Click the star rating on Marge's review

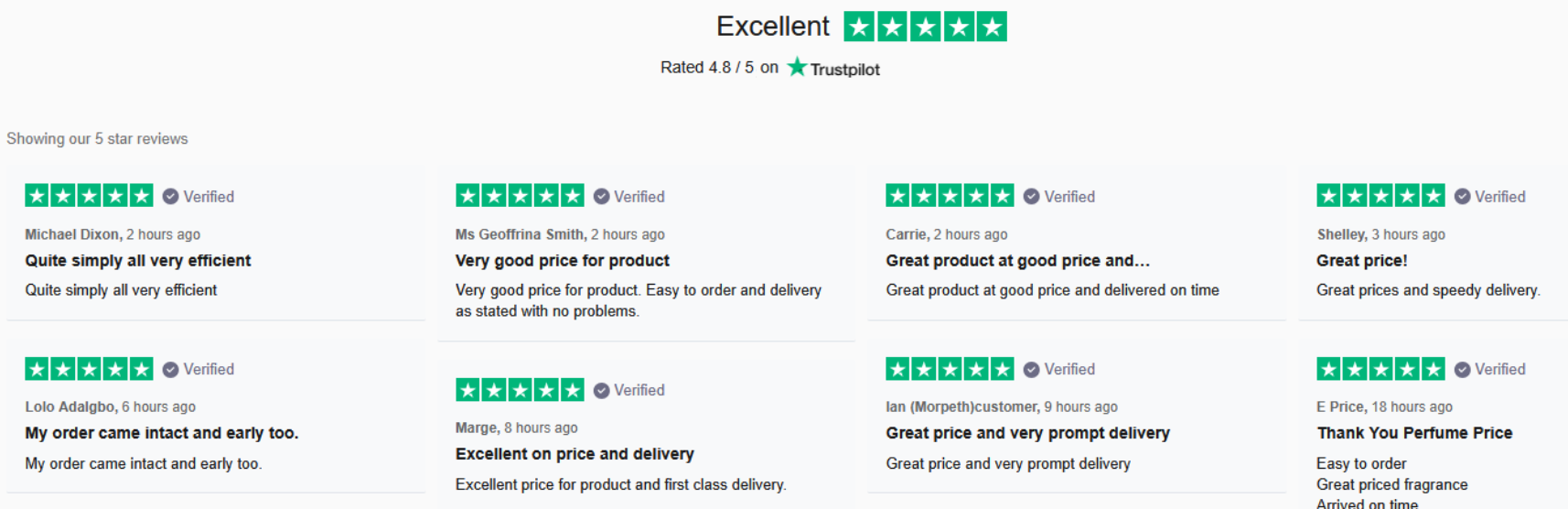pos(520,390)
